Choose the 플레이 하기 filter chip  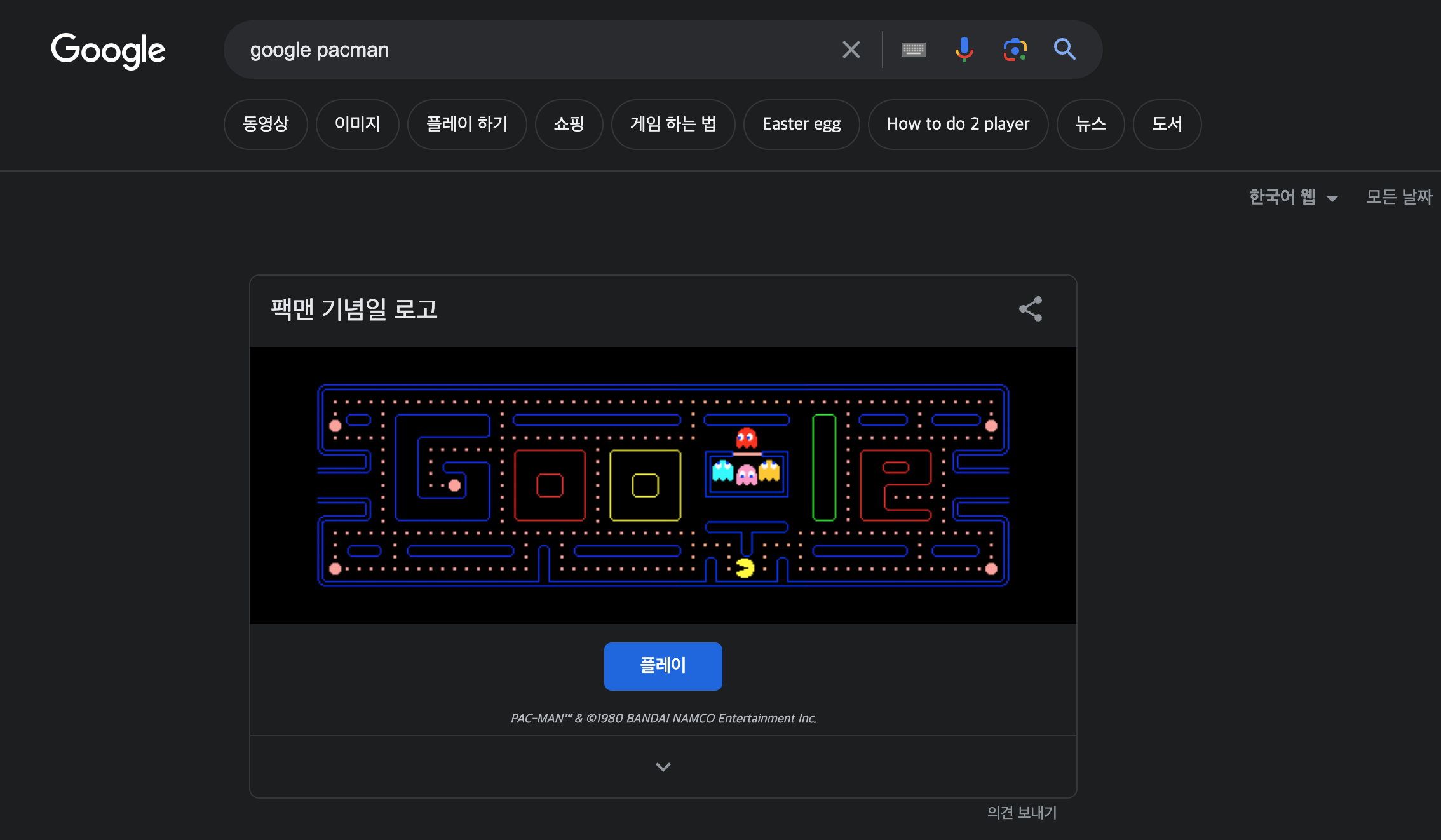point(467,124)
